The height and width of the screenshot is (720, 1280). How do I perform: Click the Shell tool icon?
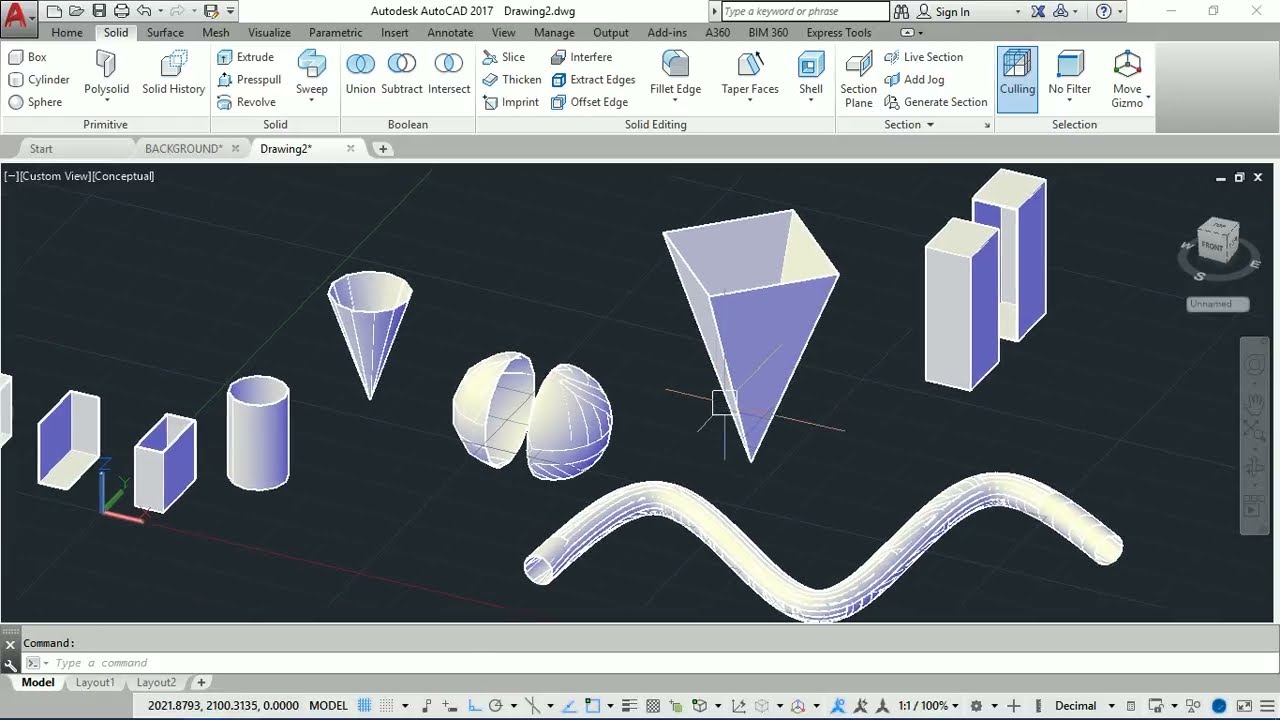[x=811, y=65]
